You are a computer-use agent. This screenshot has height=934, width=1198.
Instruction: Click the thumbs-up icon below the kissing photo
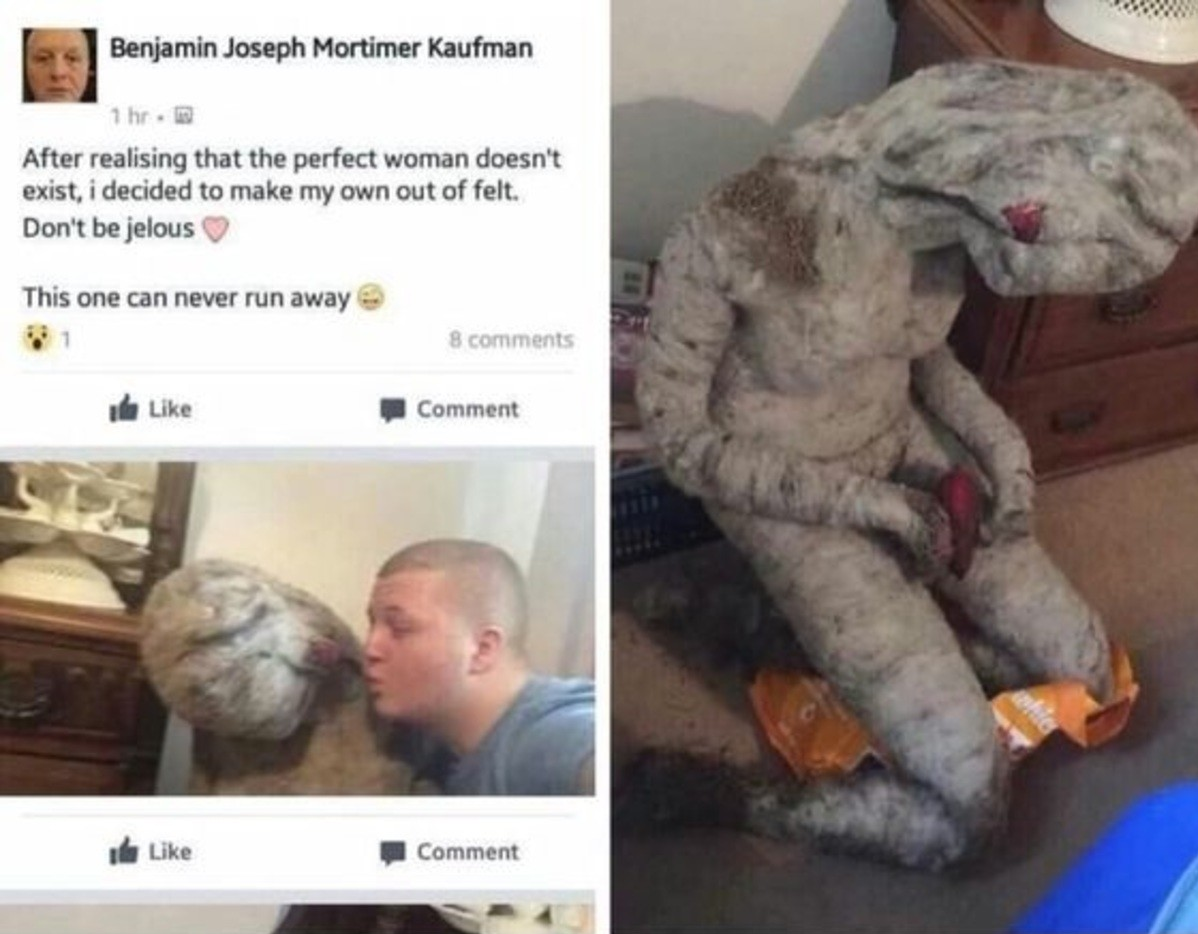124,851
